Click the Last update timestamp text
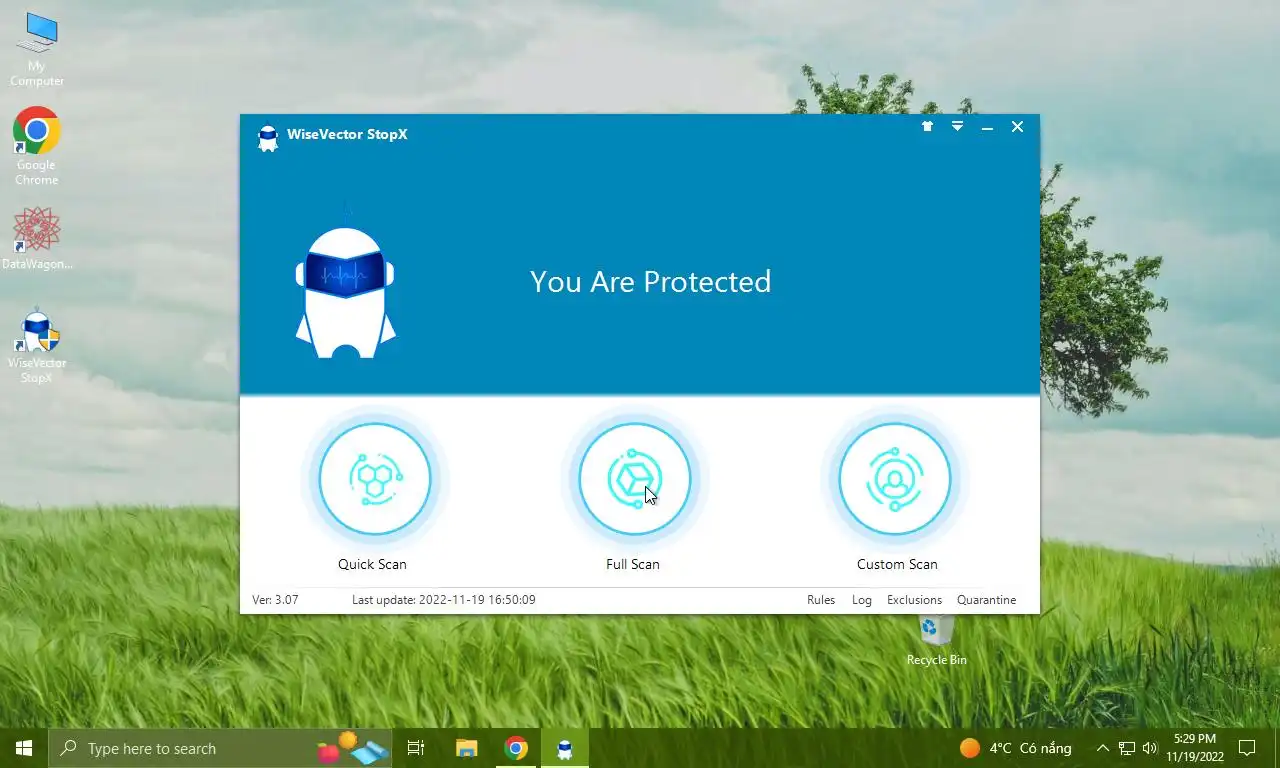The width and height of the screenshot is (1280, 768). [x=444, y=600]
